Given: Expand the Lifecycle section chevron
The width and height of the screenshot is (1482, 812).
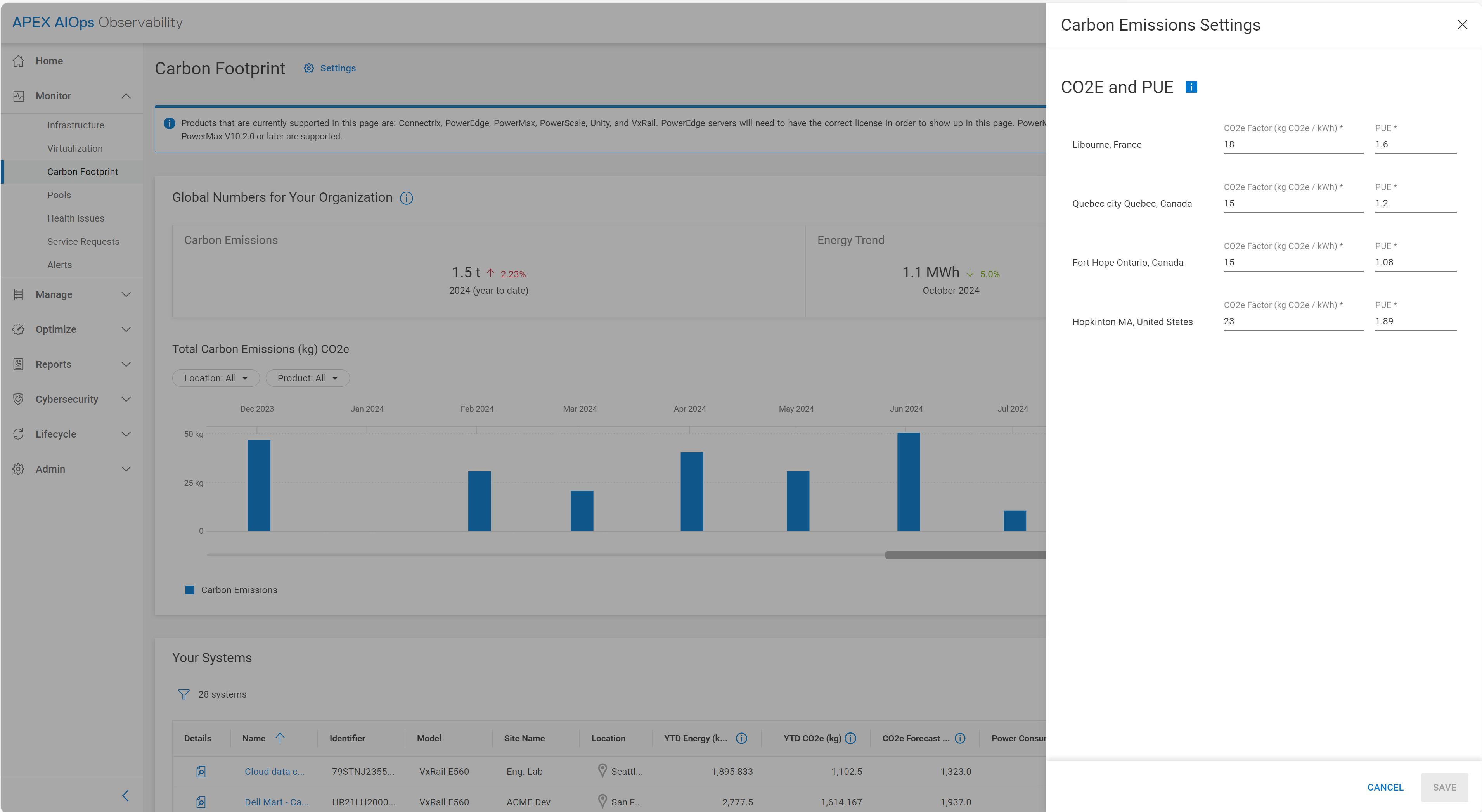Looking at the screenshot, I should pyautogui.click(x=126, y=434).
